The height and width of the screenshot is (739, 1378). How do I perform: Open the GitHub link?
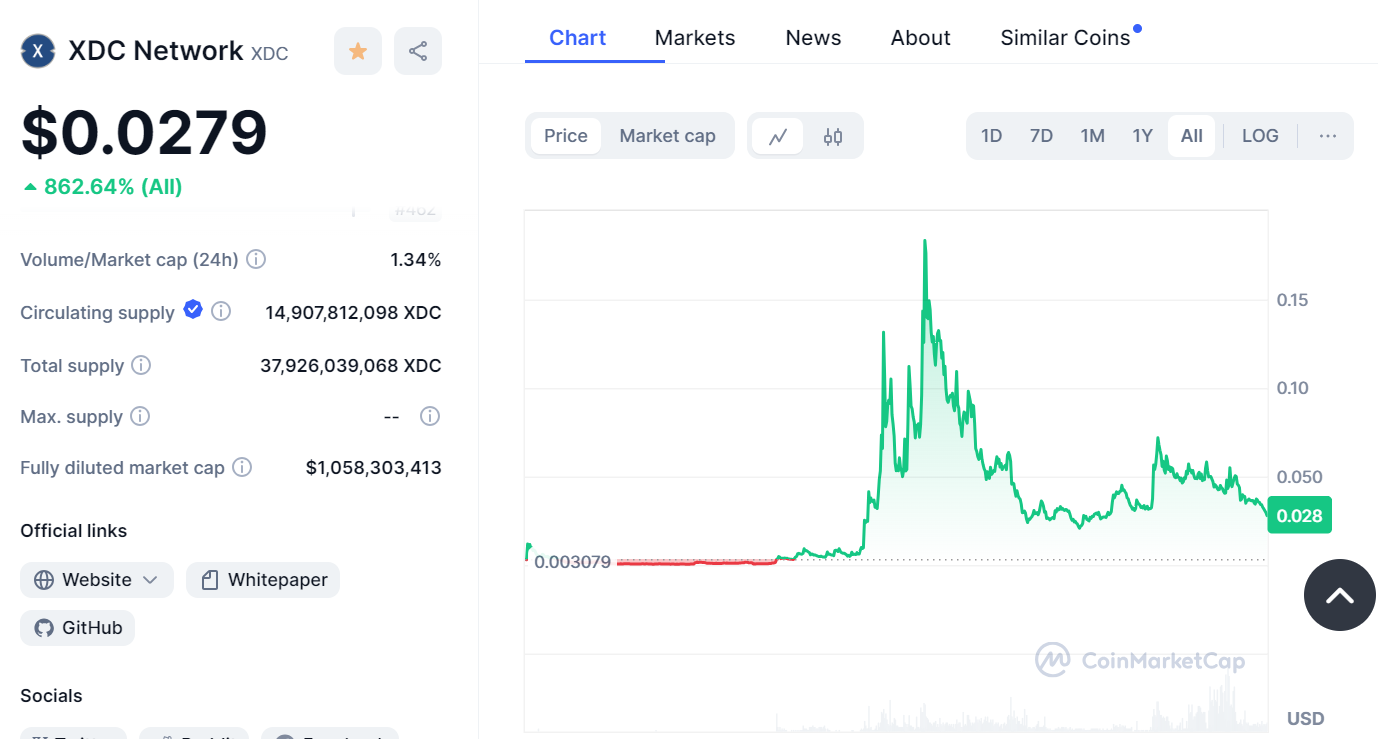pyautogui.click(x=78, y=628)
